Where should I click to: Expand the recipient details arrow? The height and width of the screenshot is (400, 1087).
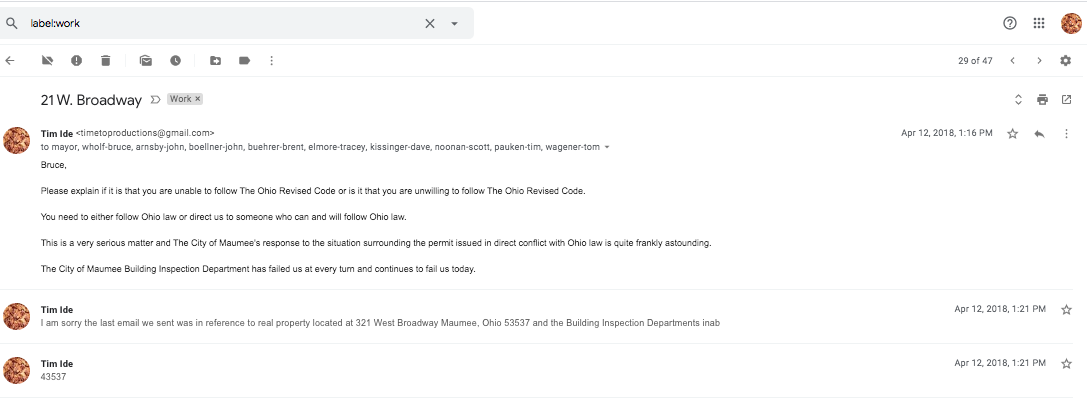tap(607, 147)
